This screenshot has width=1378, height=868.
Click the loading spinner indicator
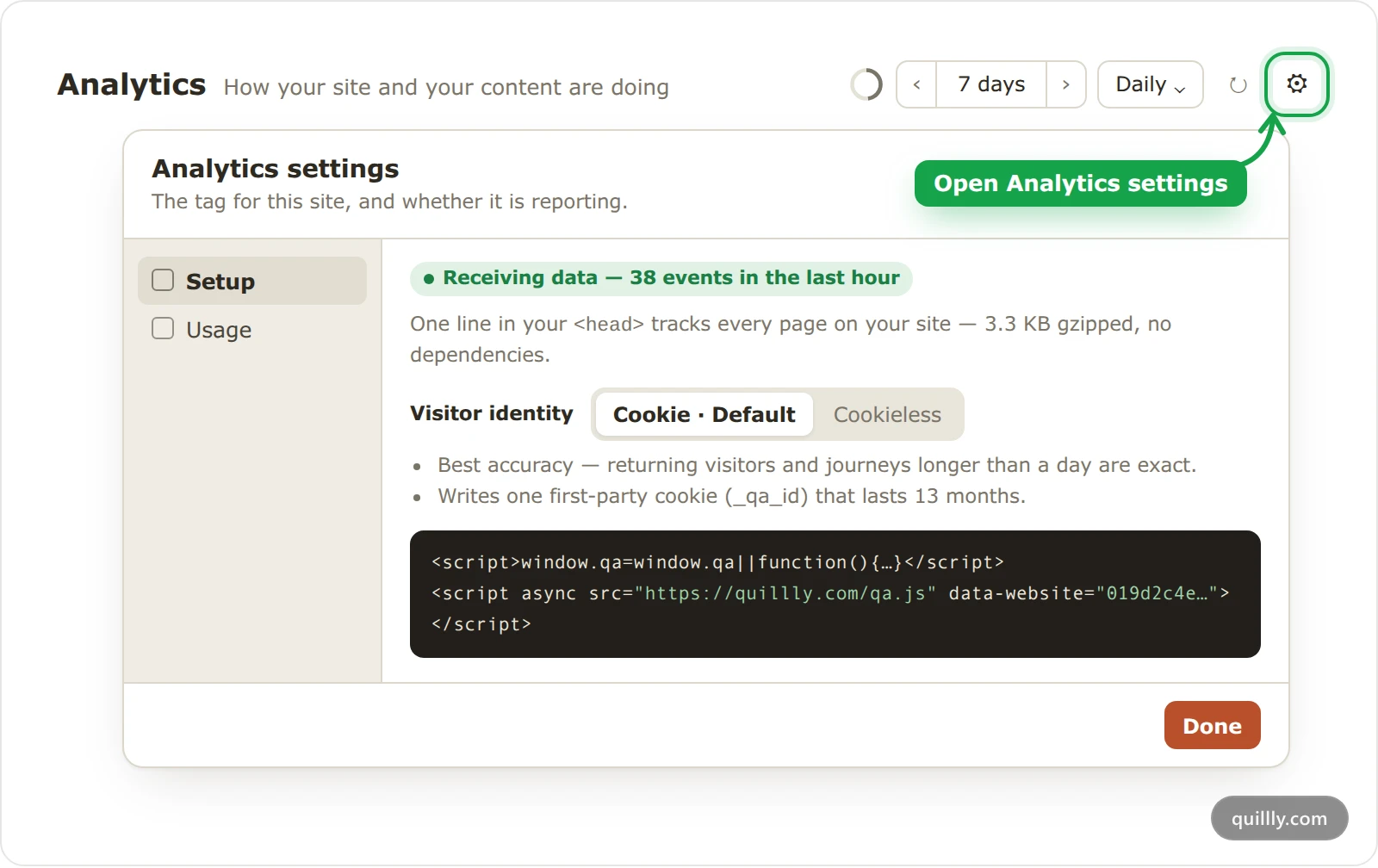(x=866, y=84)
